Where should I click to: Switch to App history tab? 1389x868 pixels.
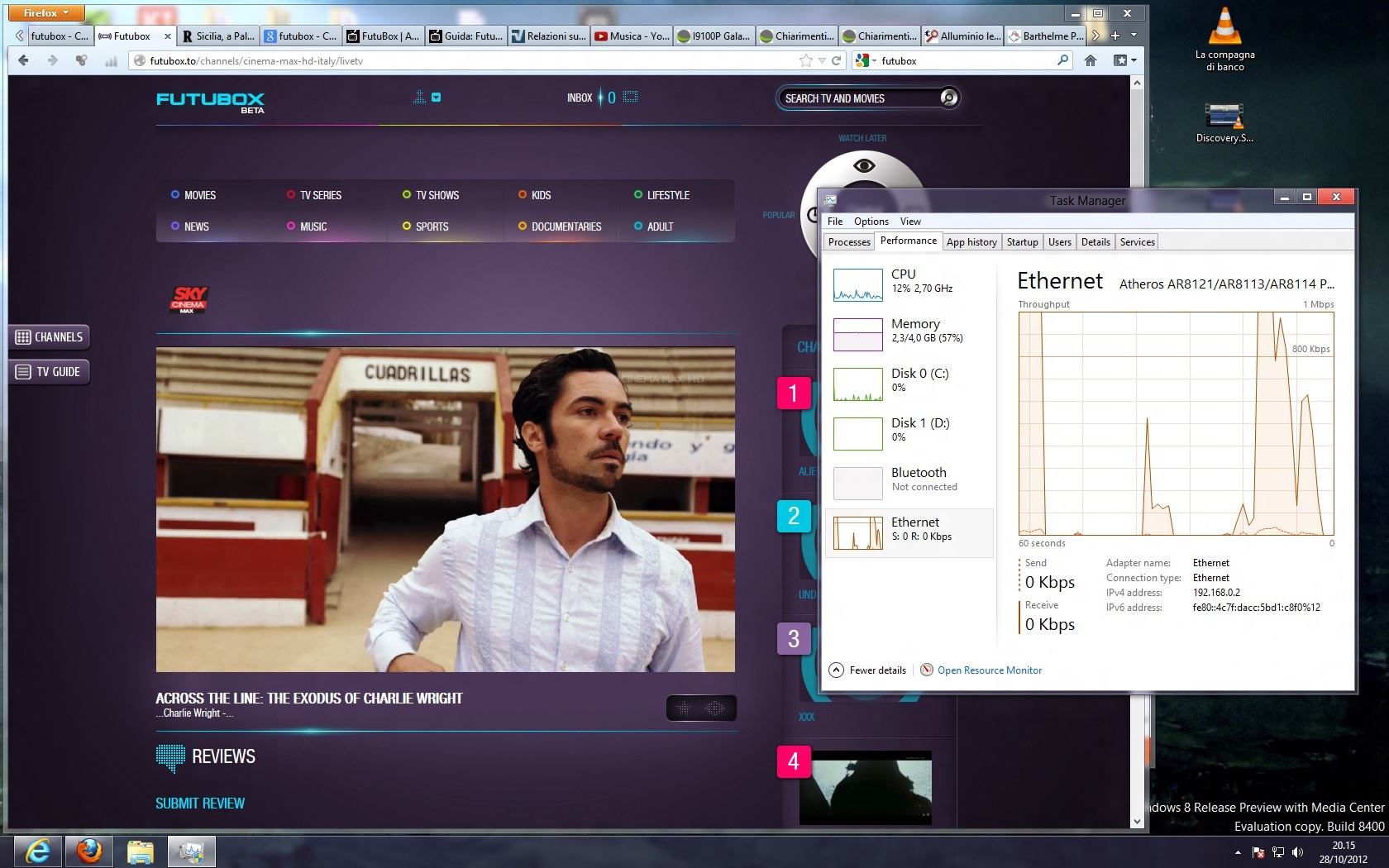pyautogui.click(x=971, y=242)
